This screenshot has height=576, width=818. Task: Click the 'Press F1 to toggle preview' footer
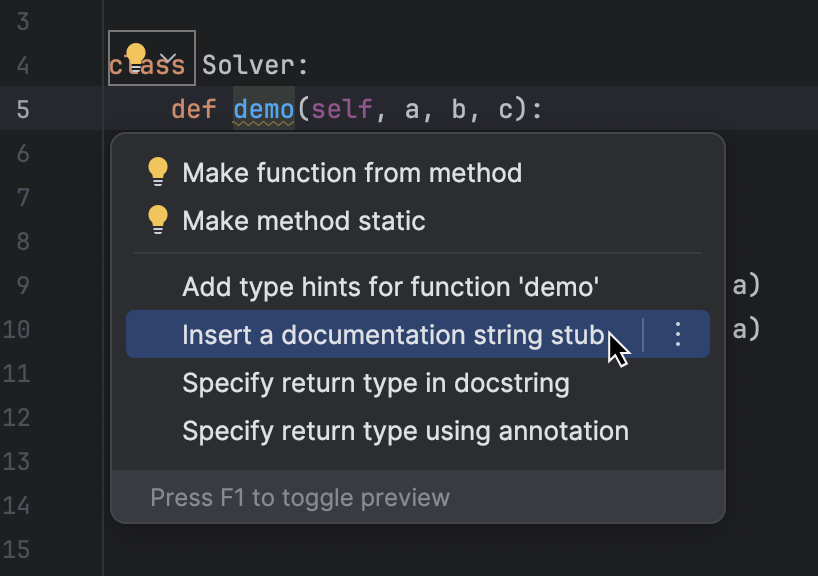click(298, 497)
